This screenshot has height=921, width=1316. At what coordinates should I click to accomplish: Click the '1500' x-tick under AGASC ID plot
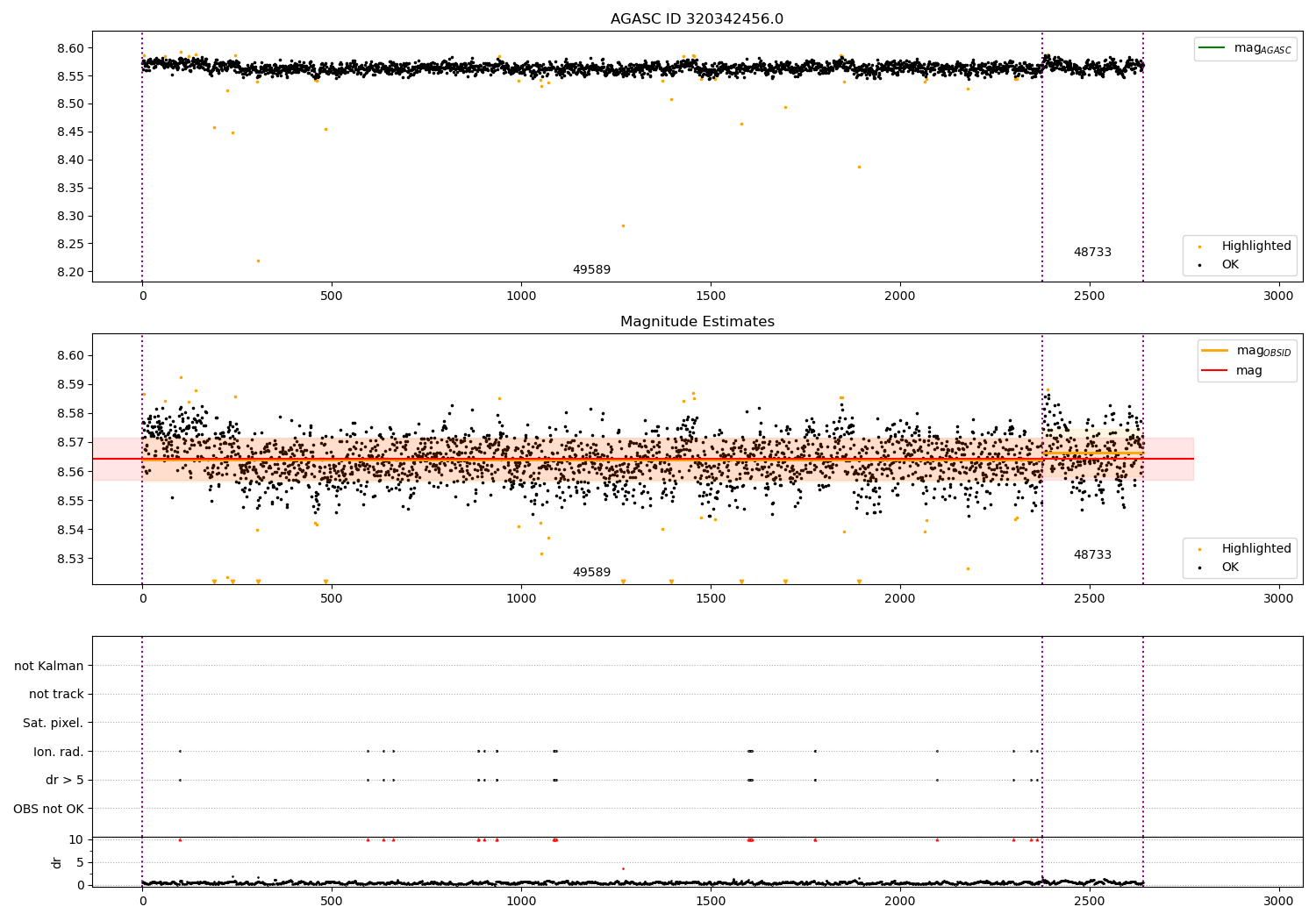click(711, 296)
